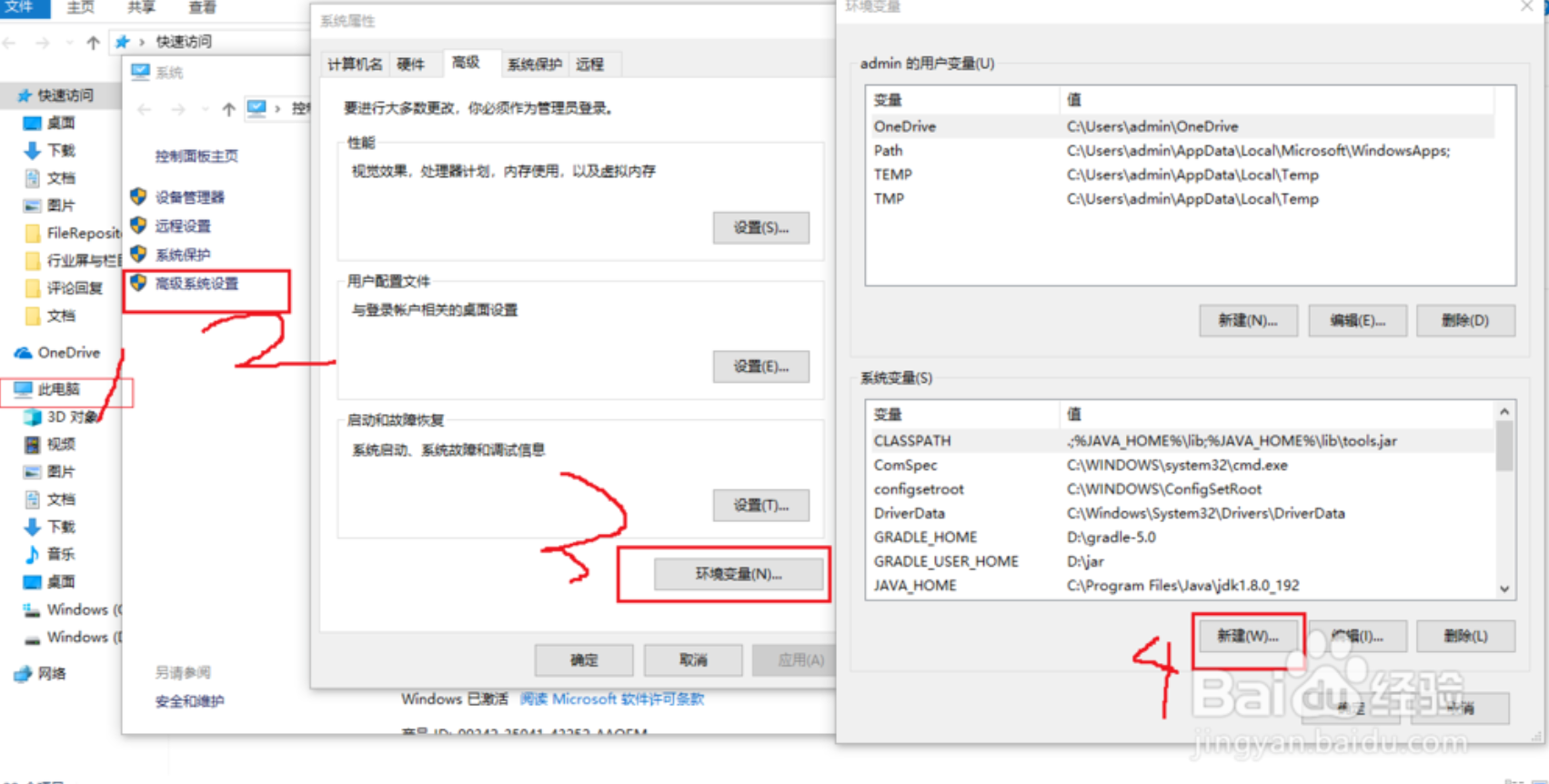Click the system variables scrollbar up arrow
1549x784 pixels.
point(1504,412)
